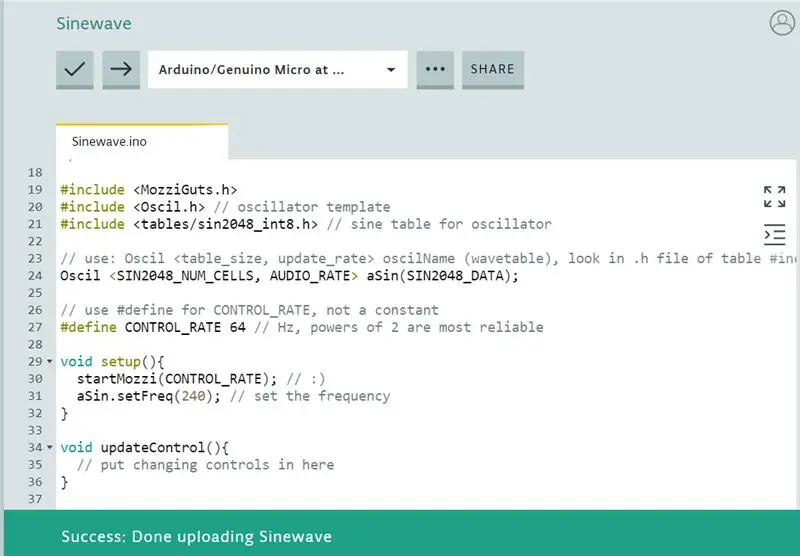This screenshot has height=556, width=800.
Task: Click the comment 'use #define for CONTROL_RATE'
Action: (x=249, y=310)
